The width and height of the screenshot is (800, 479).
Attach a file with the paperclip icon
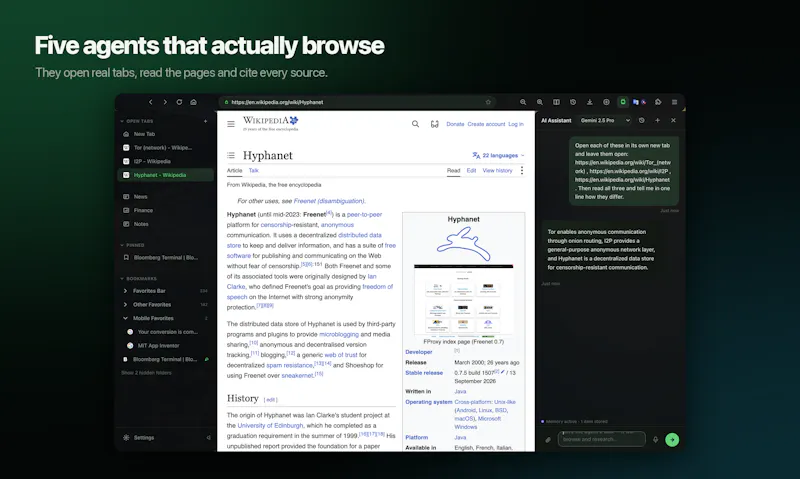point(548,439)
